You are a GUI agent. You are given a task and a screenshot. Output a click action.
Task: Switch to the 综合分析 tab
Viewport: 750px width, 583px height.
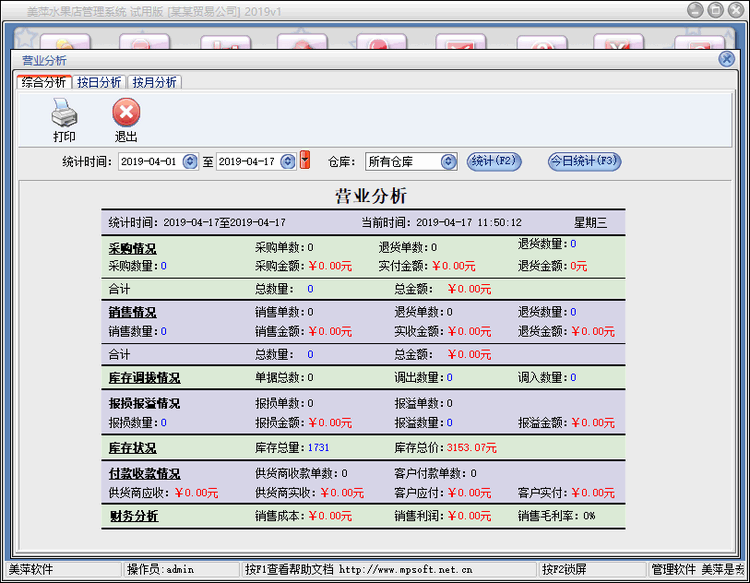(x=44, y=82)
